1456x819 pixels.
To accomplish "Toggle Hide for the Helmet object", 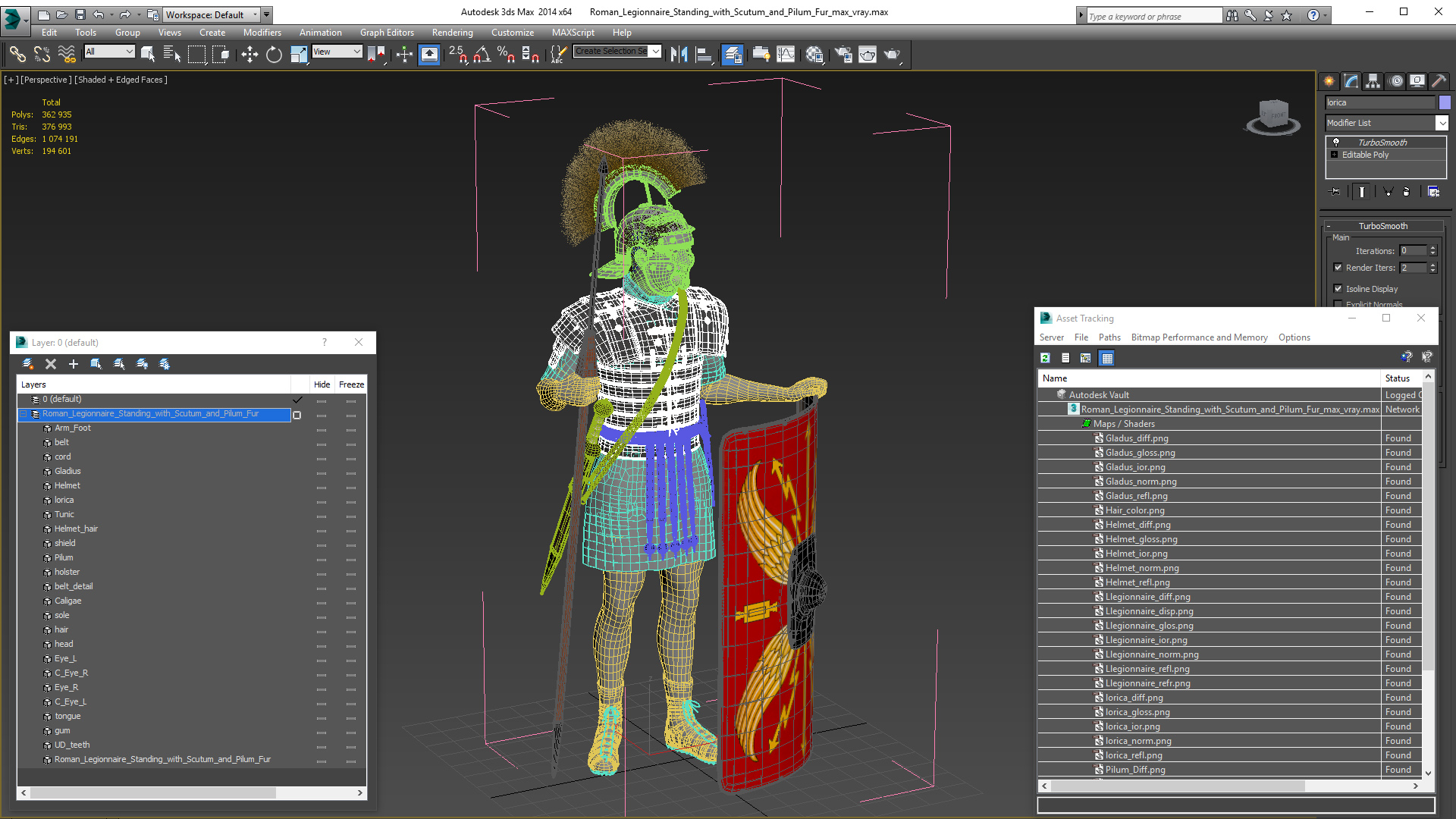I will [322, 486].
